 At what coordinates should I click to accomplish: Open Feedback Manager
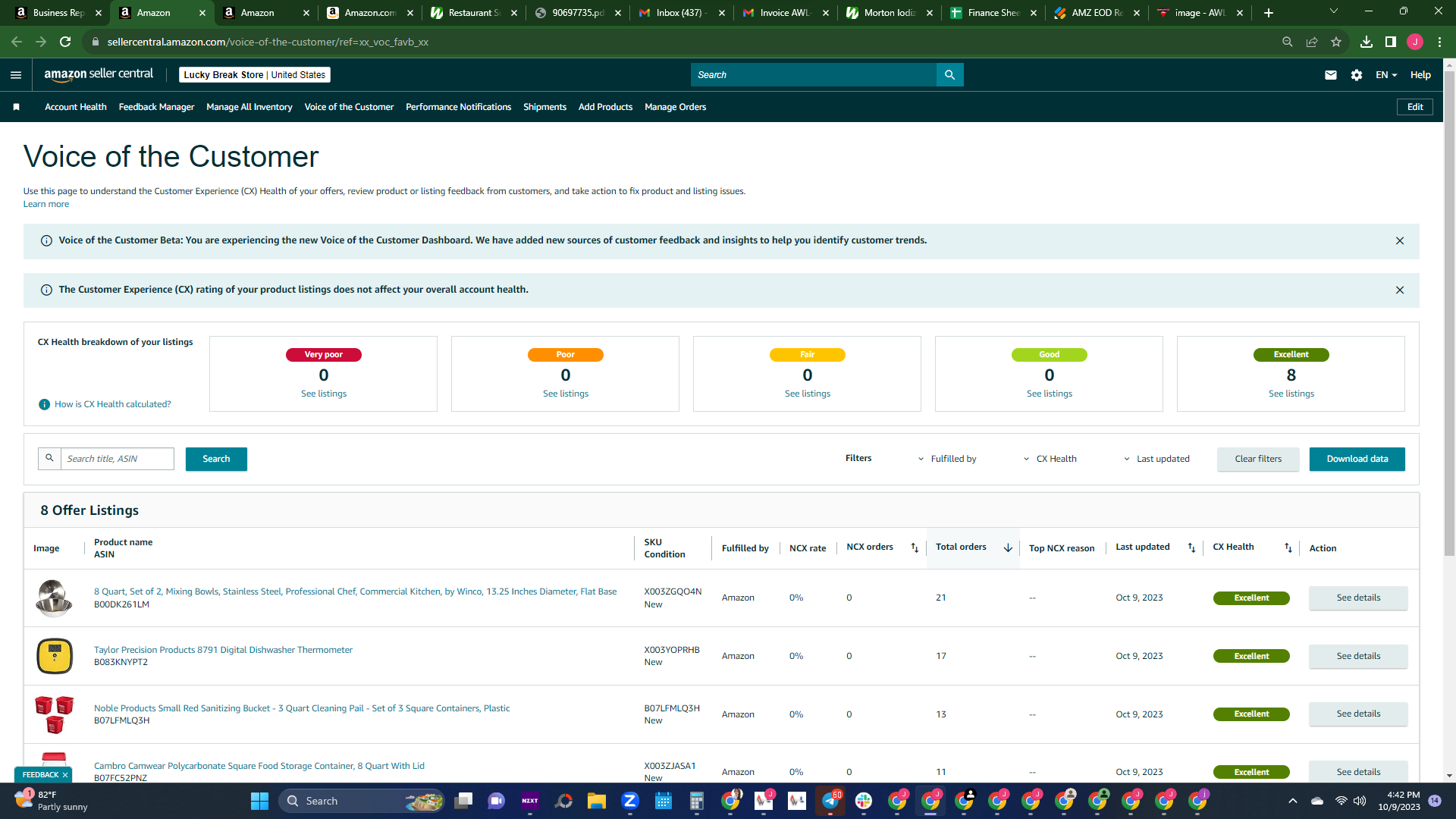[x=156, y=107]
